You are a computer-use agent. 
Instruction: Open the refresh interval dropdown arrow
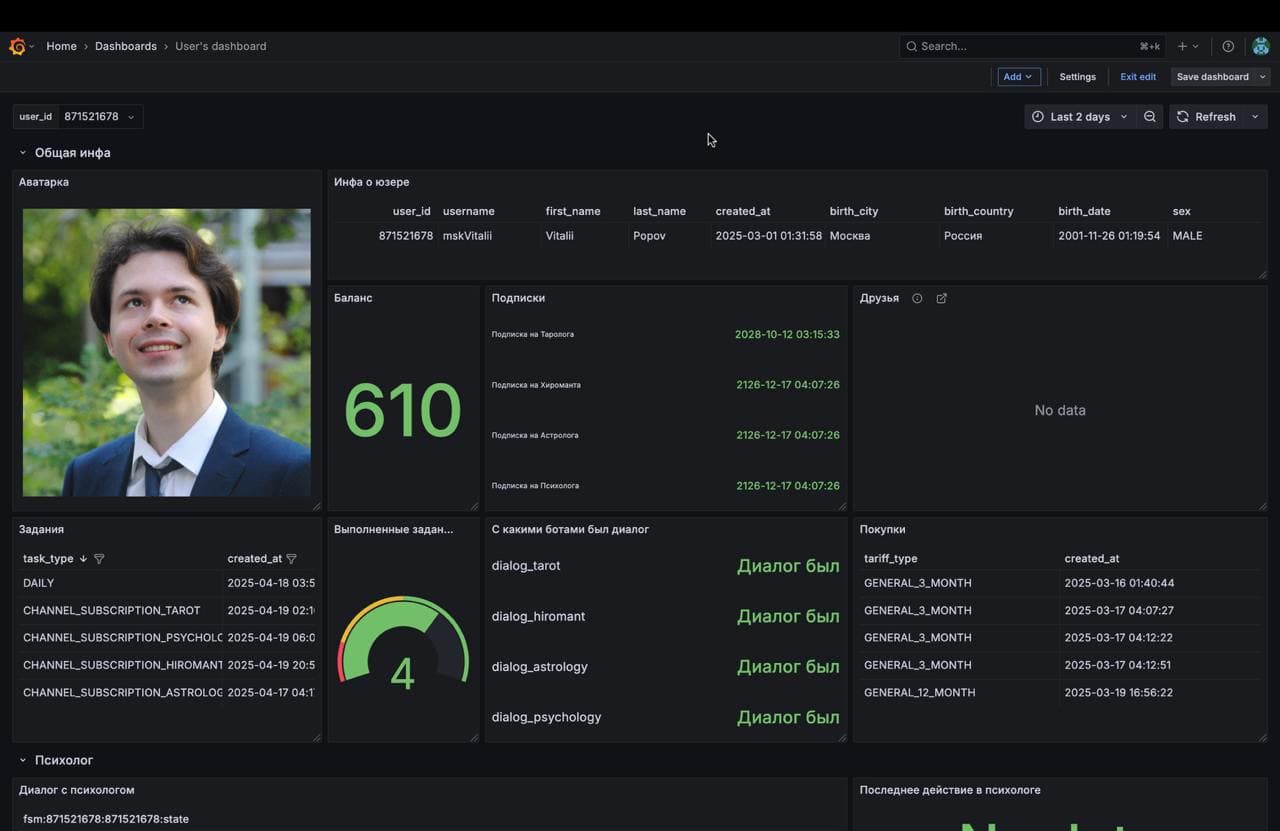click(1255, 117)
